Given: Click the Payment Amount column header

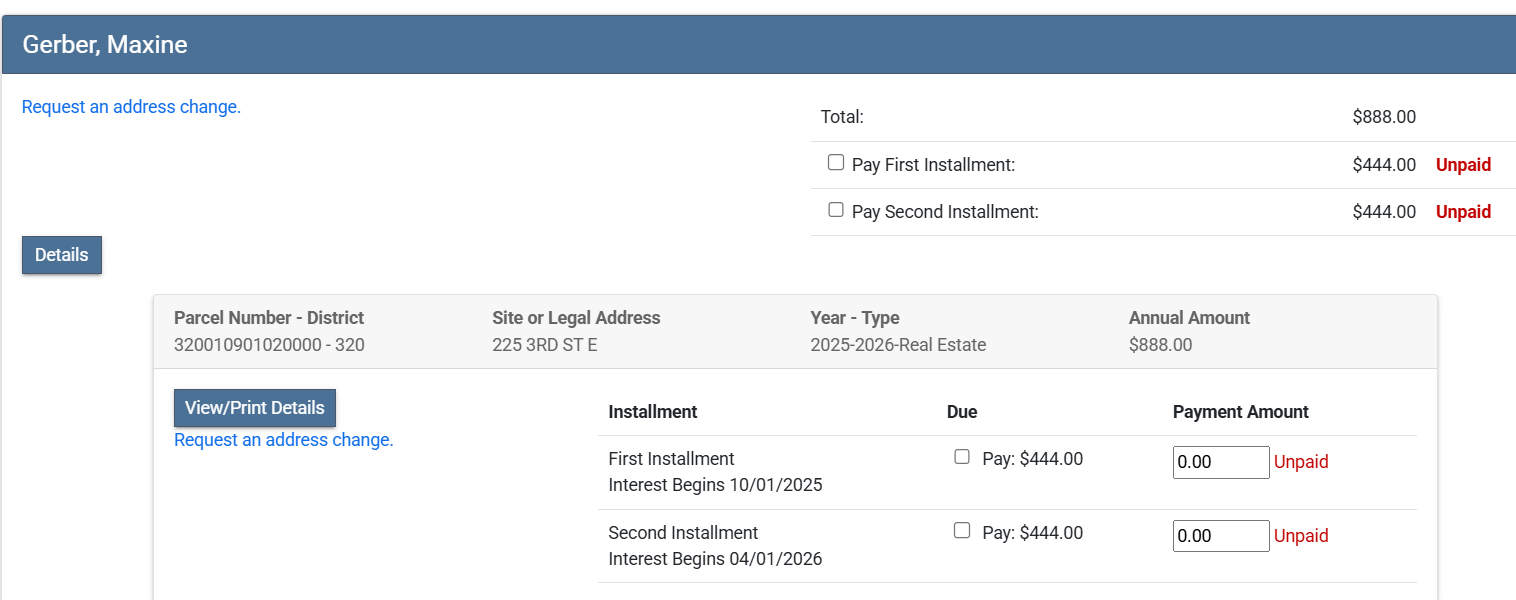Looking at the screenshot, I should (x=1240, y=412).
